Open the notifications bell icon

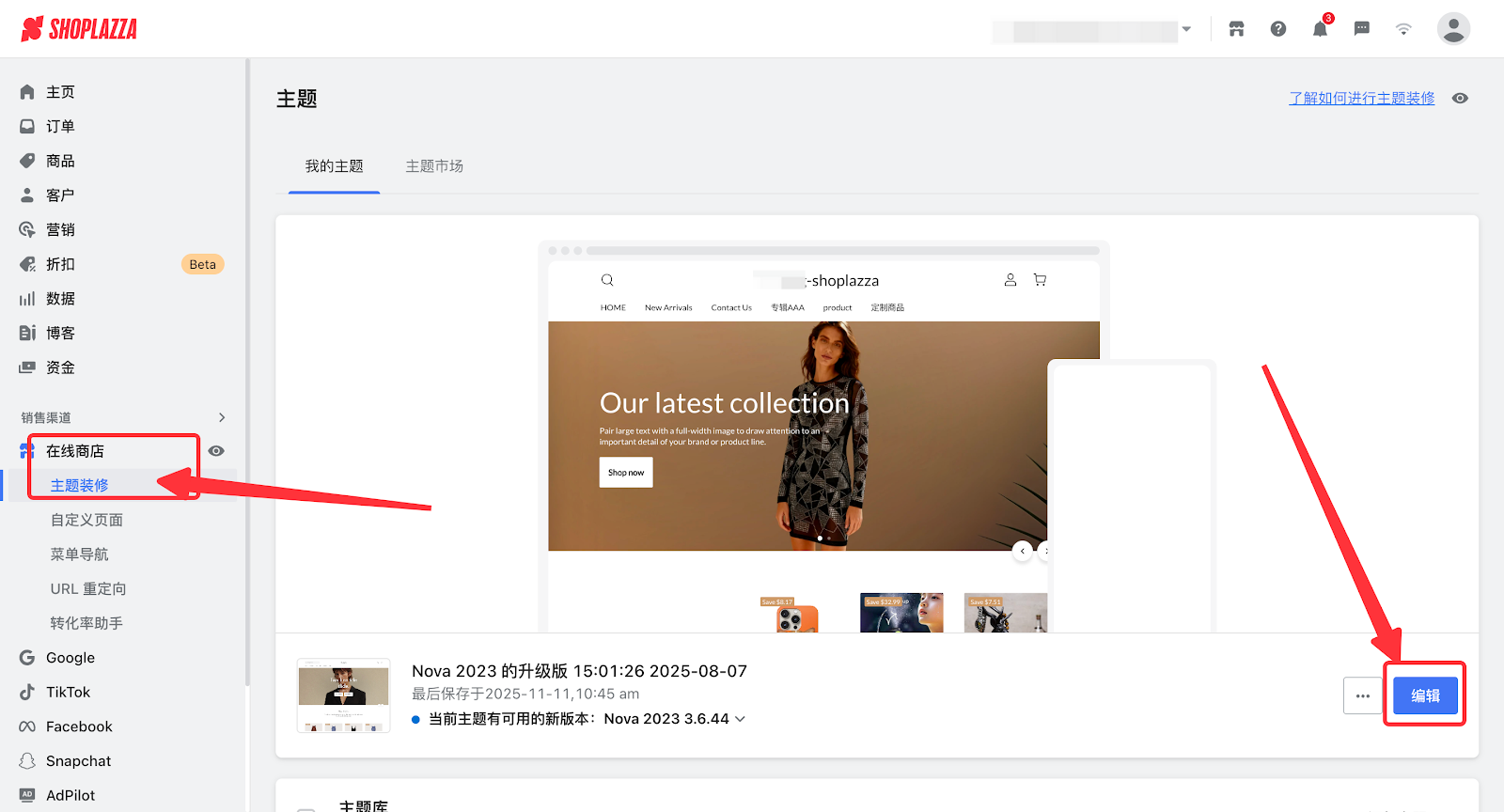(1320, 29)
